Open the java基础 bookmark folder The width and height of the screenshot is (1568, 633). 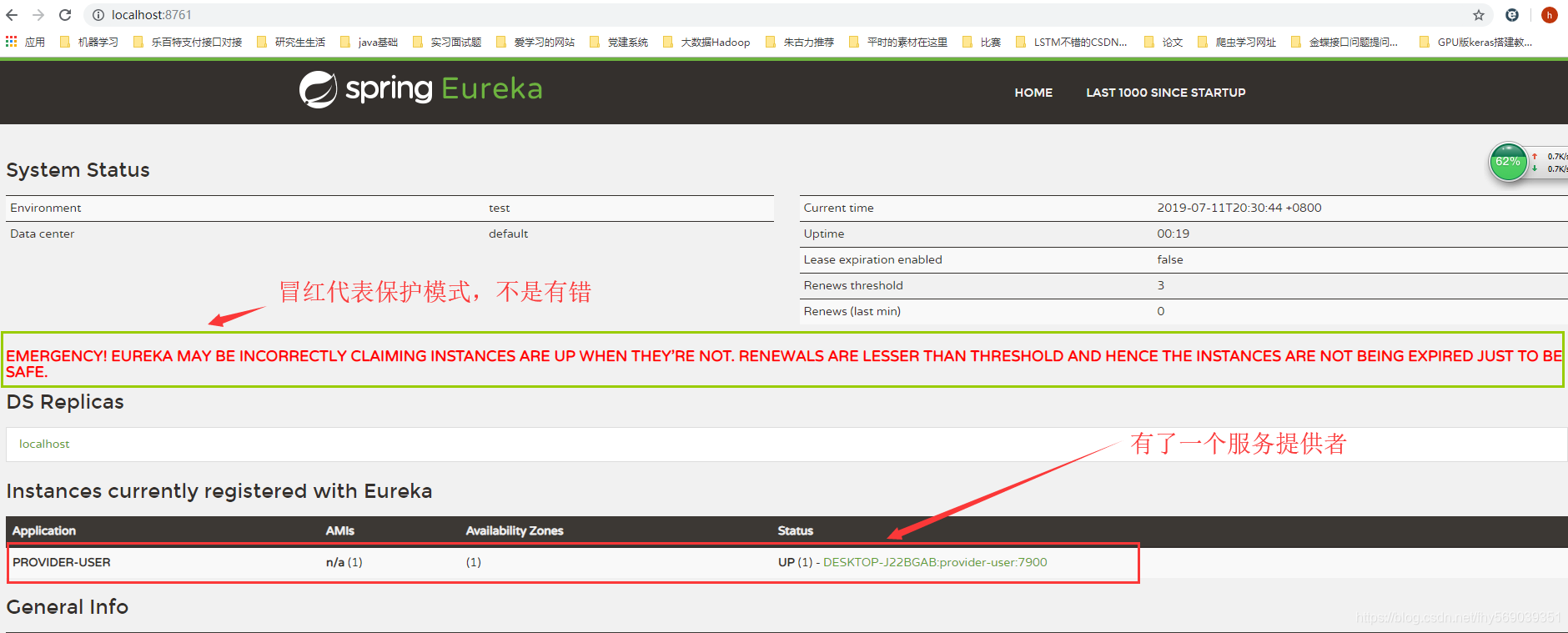click(369, 42)
